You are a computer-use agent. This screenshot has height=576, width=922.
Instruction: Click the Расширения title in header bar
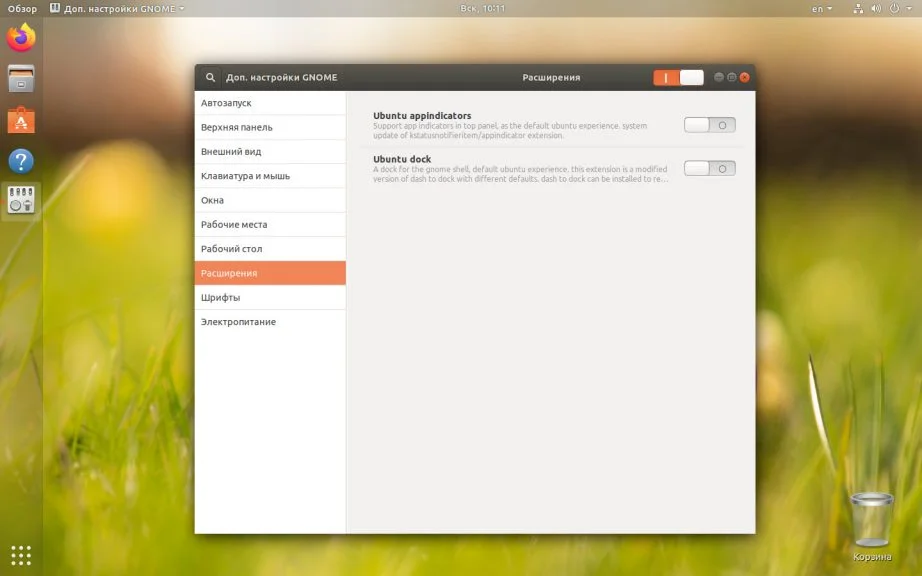(551, 77)
